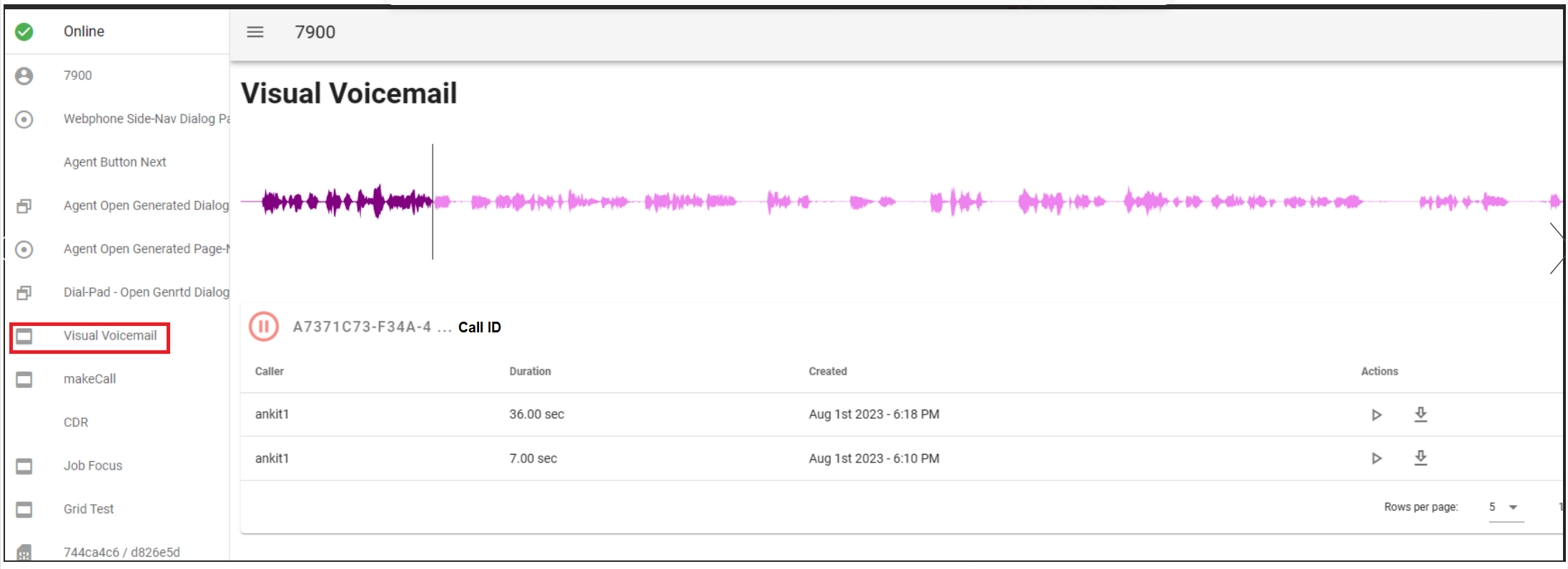Image resolution: width=1568 pixels, height=569 pixels.
Task: Click the Agent Open Generated Dialog icon
Action: point(24,206)
